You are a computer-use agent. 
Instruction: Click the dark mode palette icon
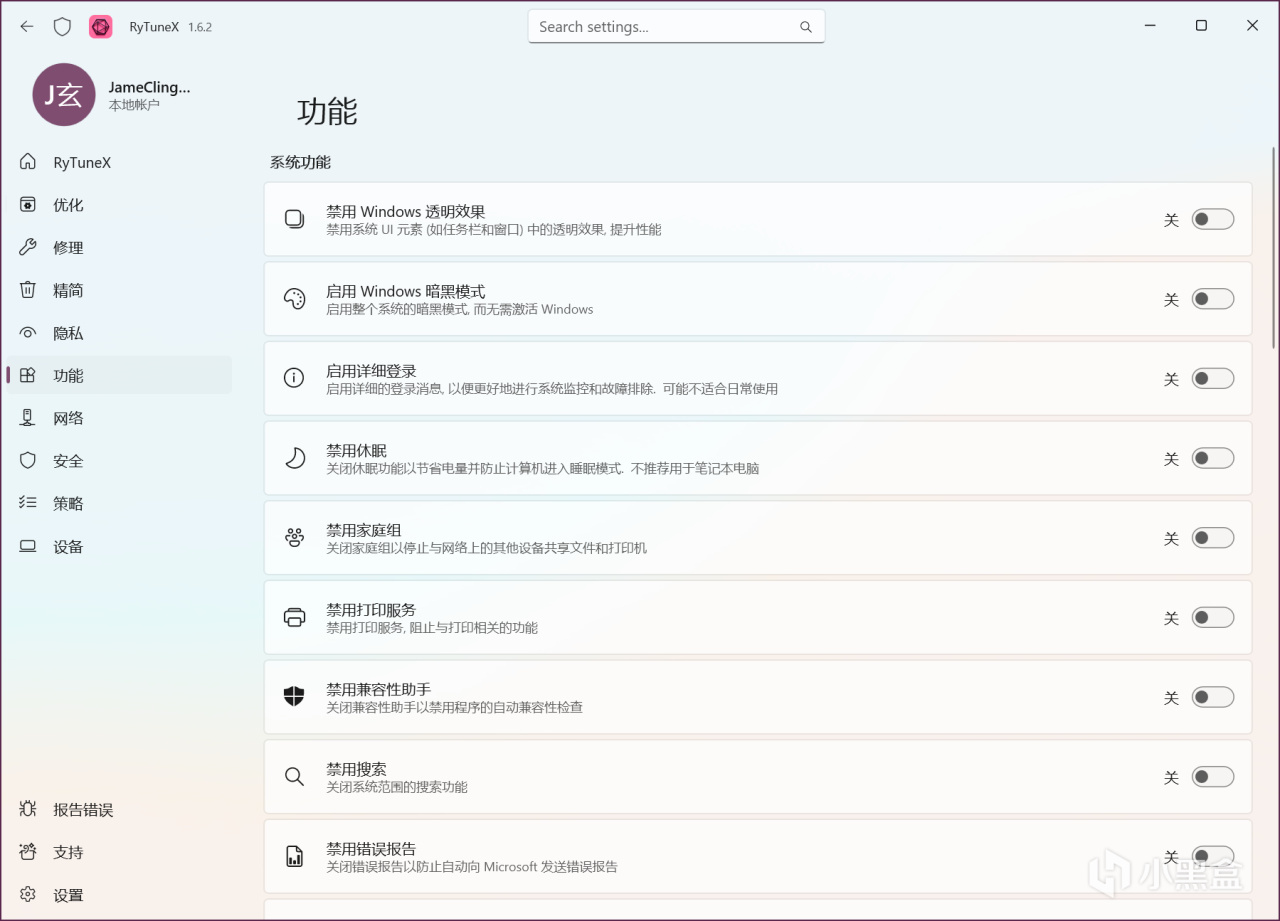(x=294, y=299)
